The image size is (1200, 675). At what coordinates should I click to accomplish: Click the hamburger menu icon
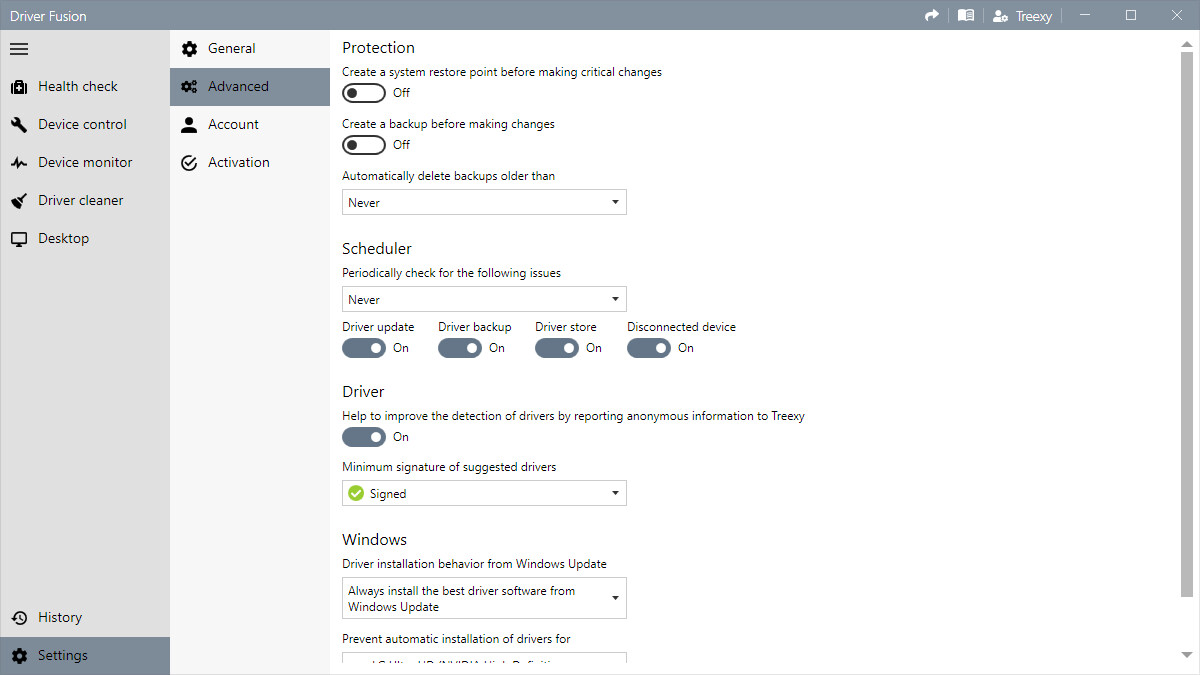(19, 48)
